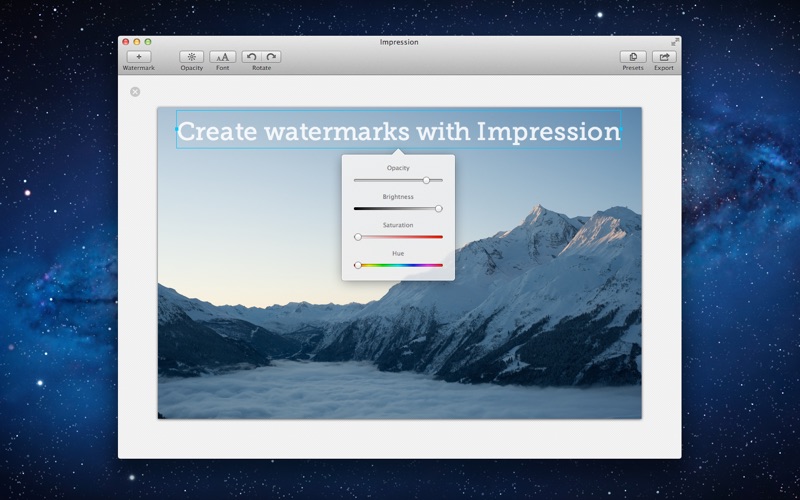Click the Export share icon
Viewport: 800px width, 500px height.
point(664,57)
